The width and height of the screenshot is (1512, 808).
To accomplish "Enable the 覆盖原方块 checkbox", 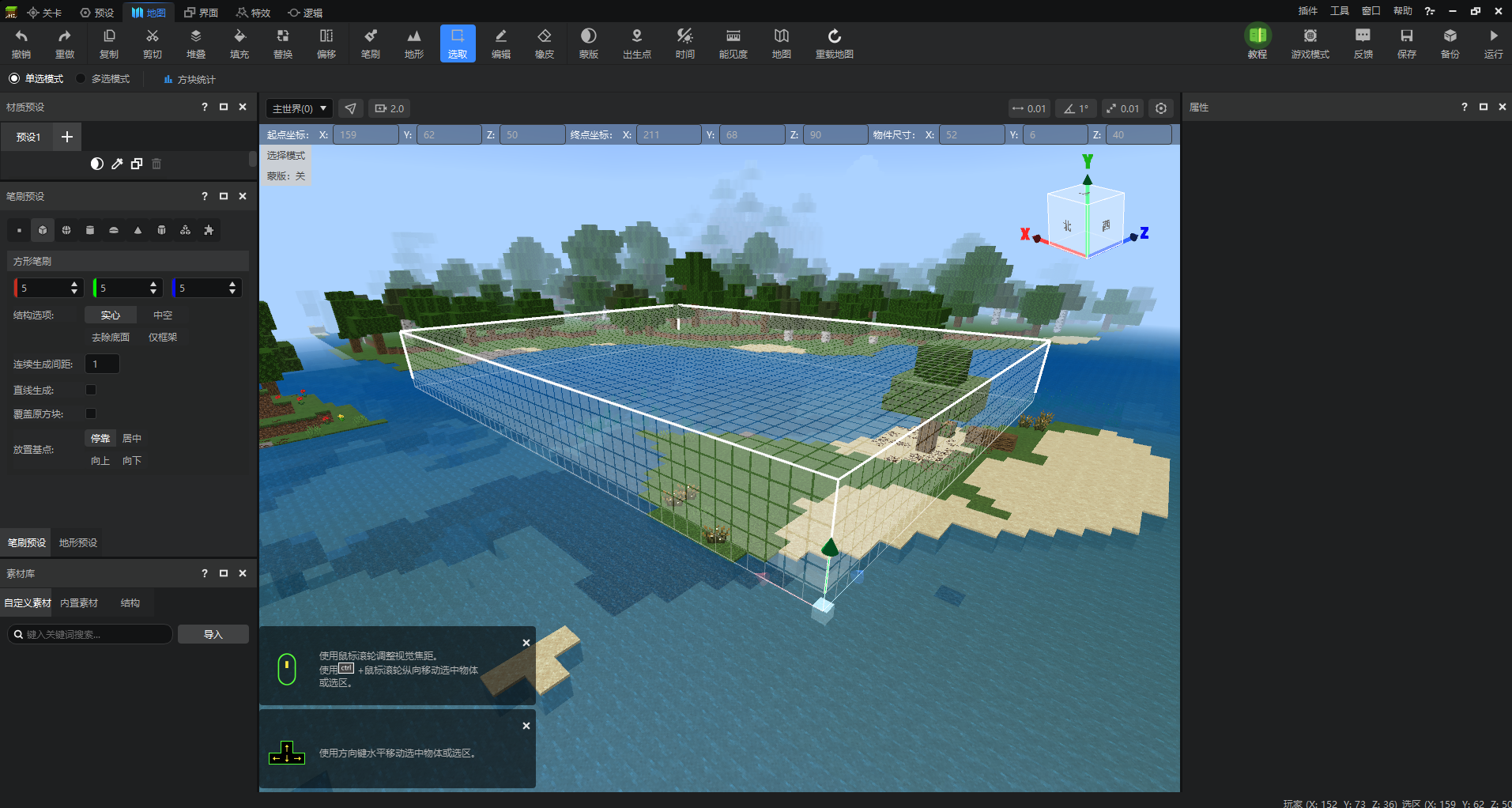I will [x=91, y=413].
